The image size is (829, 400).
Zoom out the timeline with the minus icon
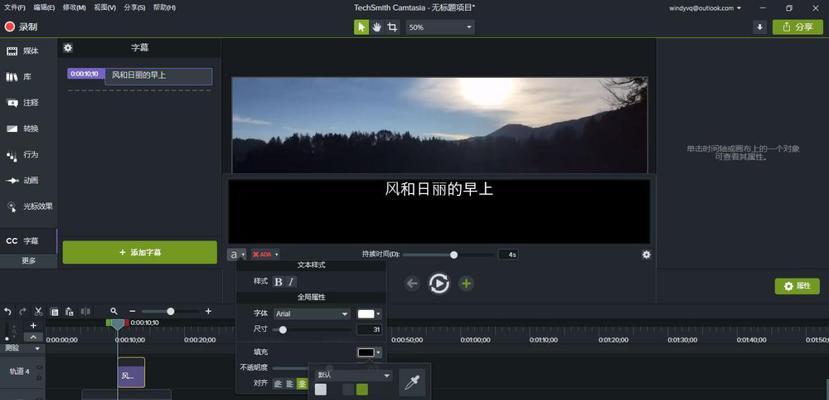[132, 312]
